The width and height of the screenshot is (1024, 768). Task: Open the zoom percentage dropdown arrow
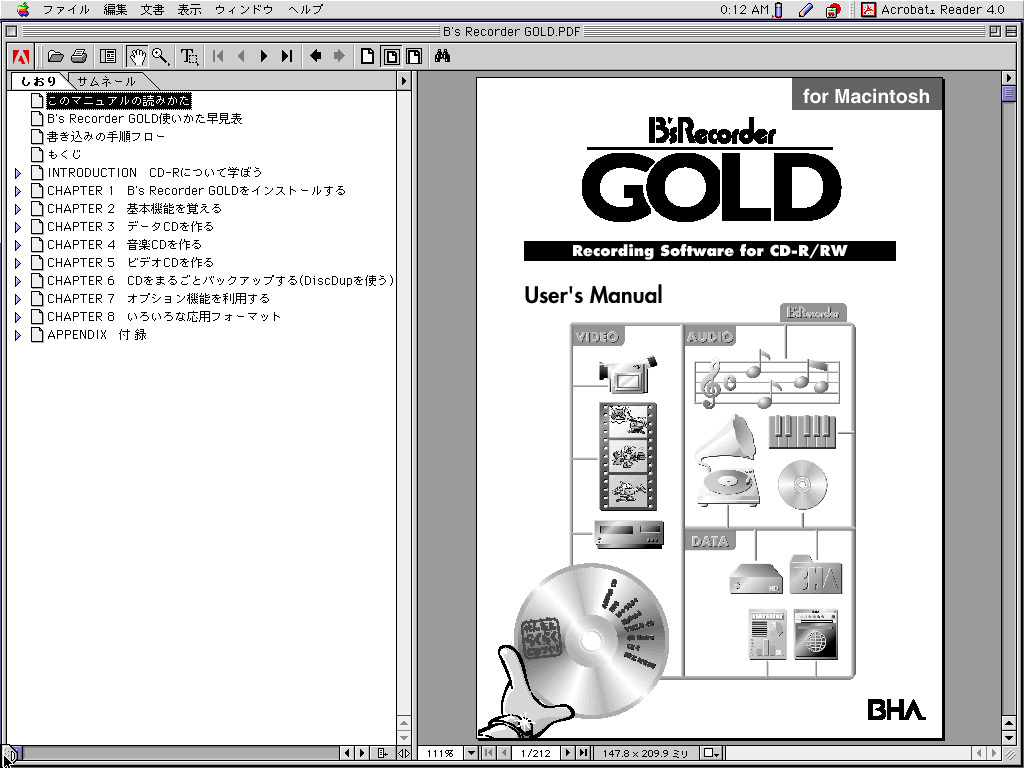471,753
